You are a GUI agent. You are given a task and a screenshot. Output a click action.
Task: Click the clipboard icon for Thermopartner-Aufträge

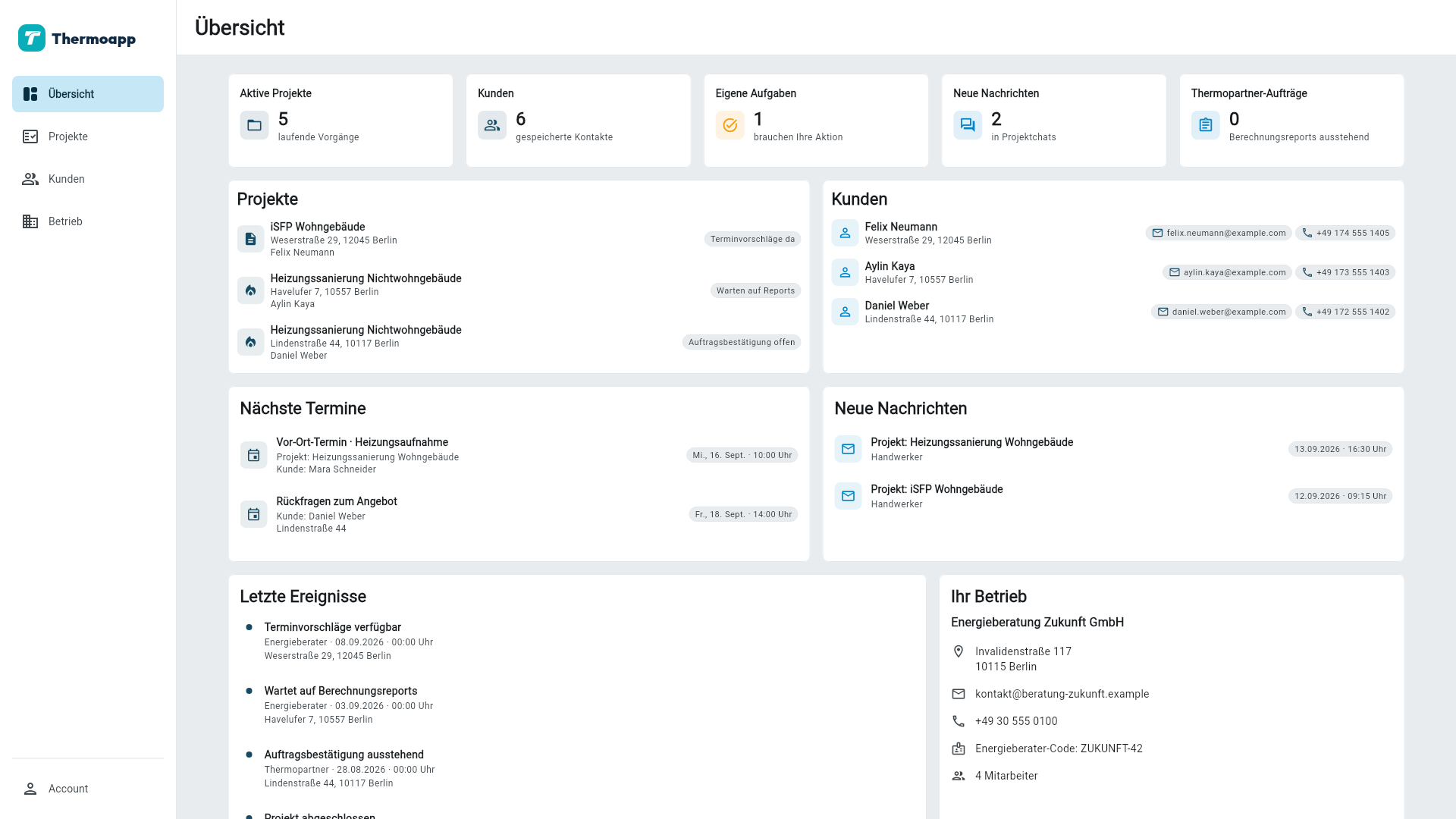pos(1206,125)
